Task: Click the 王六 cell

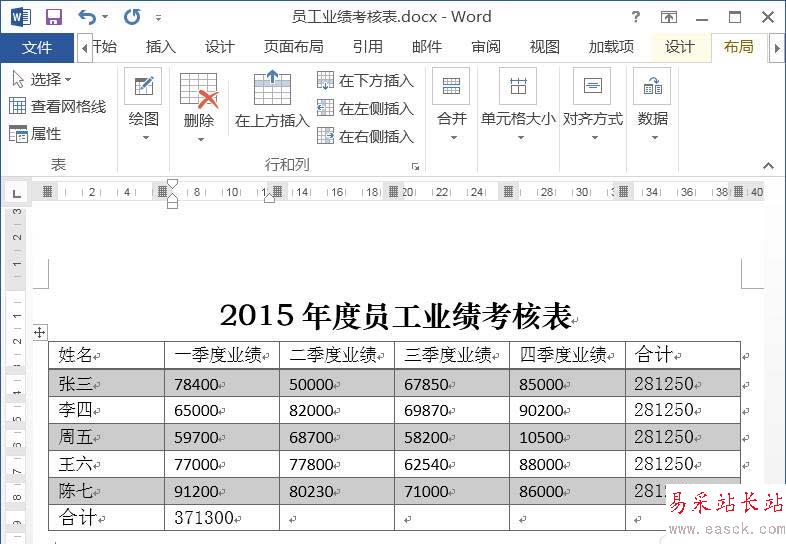Action: click(x=106, y=464)
